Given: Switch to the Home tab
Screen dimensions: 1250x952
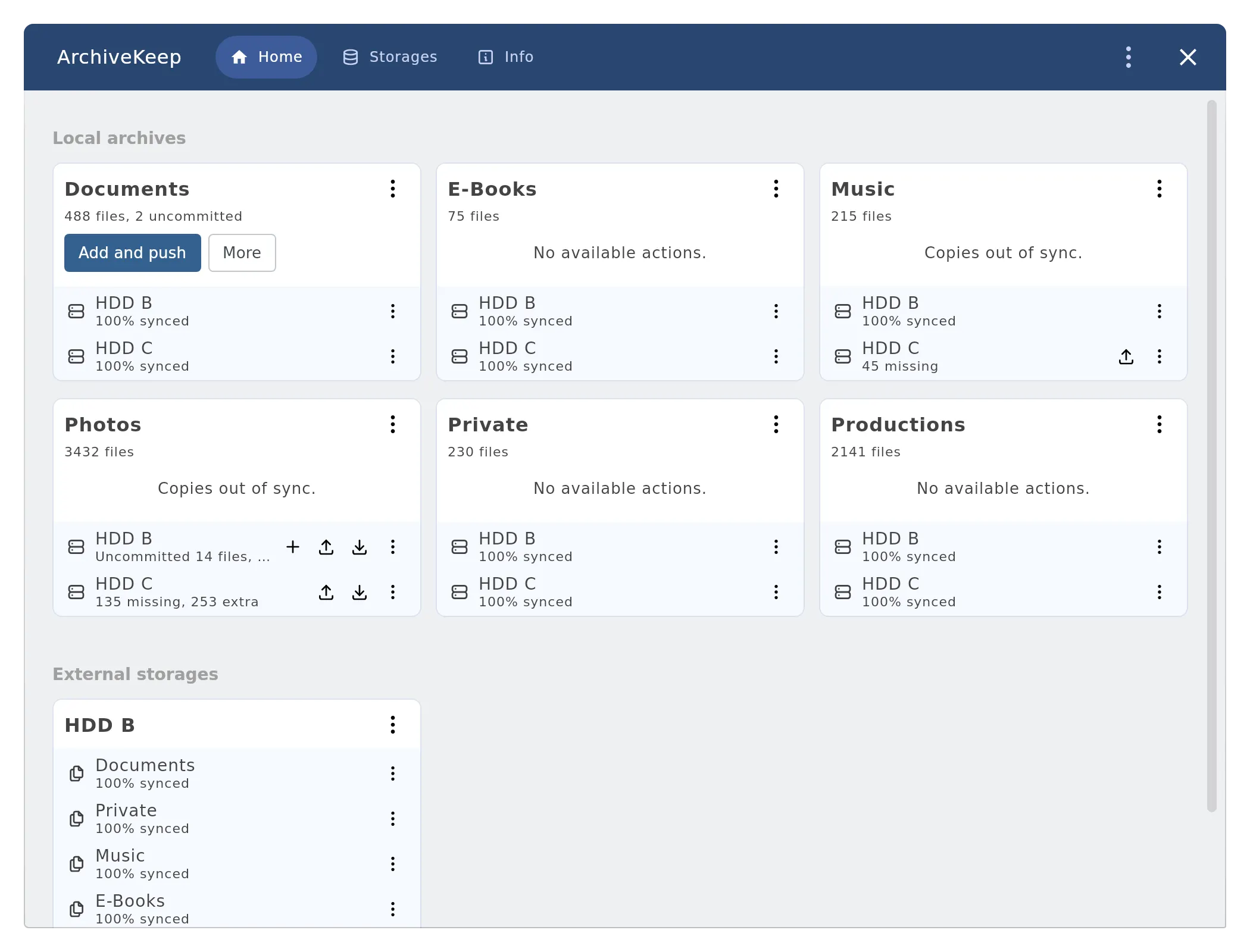Looking at the screenshot, I should point(266,57).
